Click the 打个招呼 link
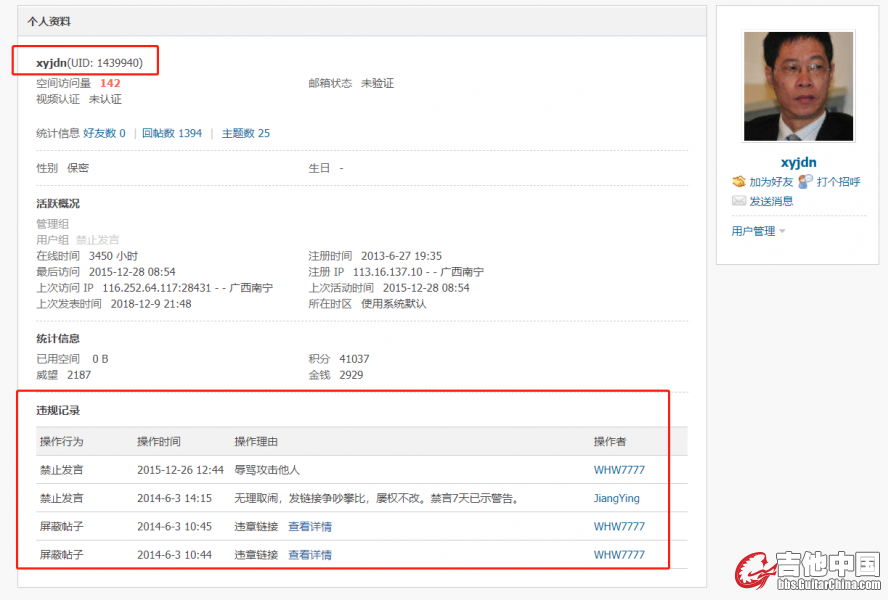Viewport: 888px width, 600px height. pyautogui.click(x=838, y=182)
